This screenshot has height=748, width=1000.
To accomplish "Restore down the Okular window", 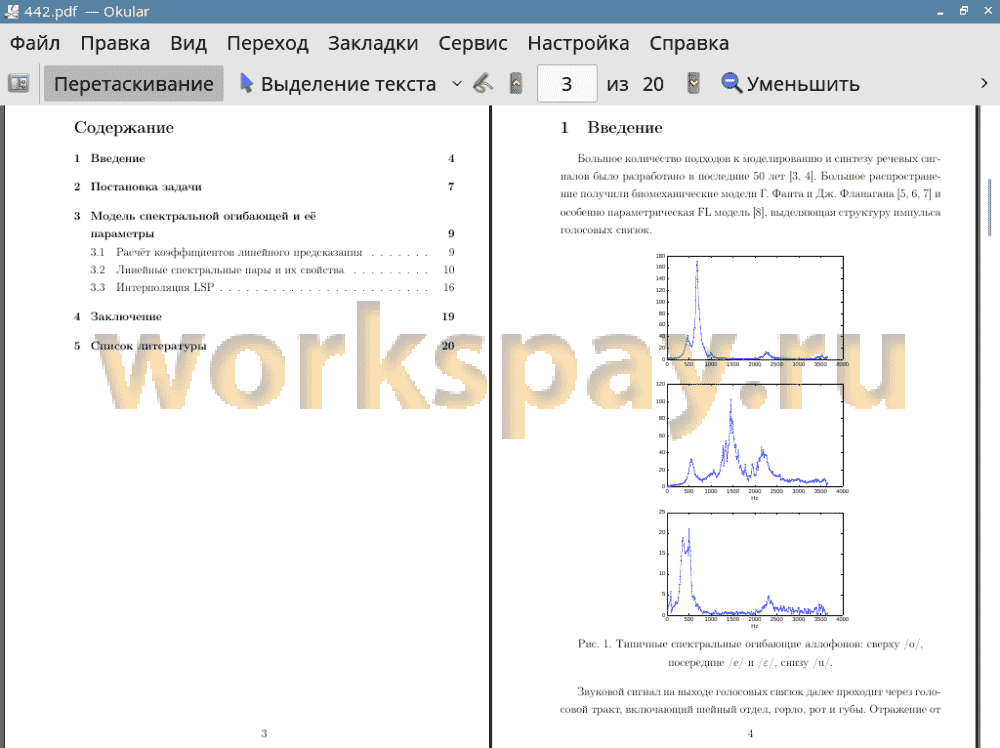I will click(x=964, y=11).
